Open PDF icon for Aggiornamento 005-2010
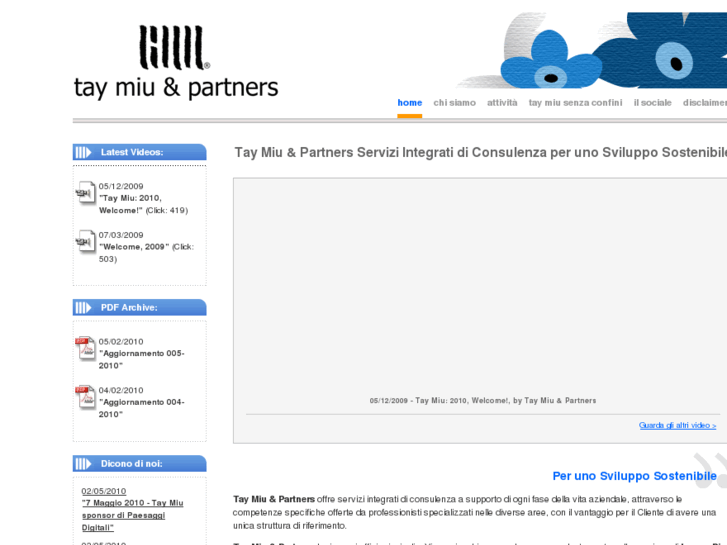The height and width of the screenshot is (545, 727). pyautogui.click(x=85, y=348)
